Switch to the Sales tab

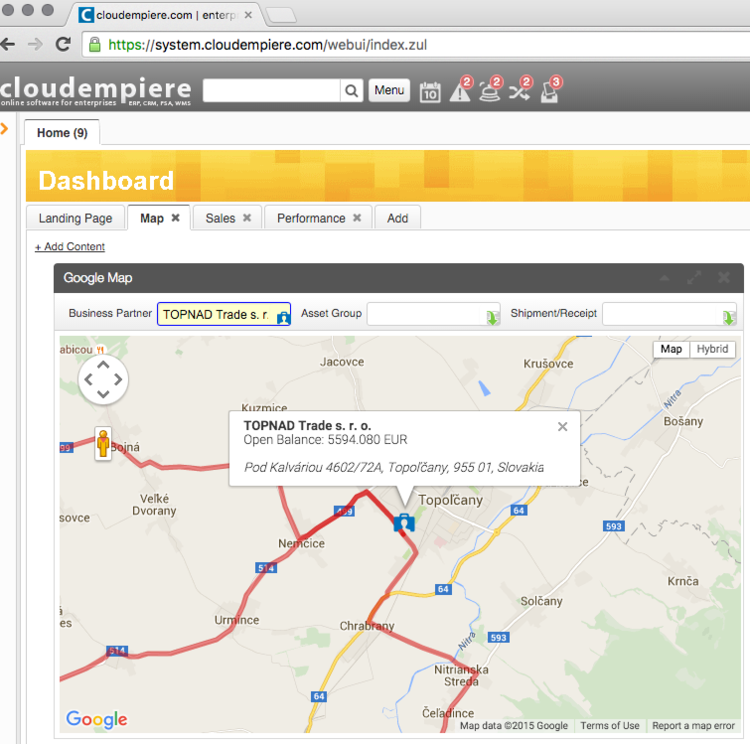click(220, 218)
